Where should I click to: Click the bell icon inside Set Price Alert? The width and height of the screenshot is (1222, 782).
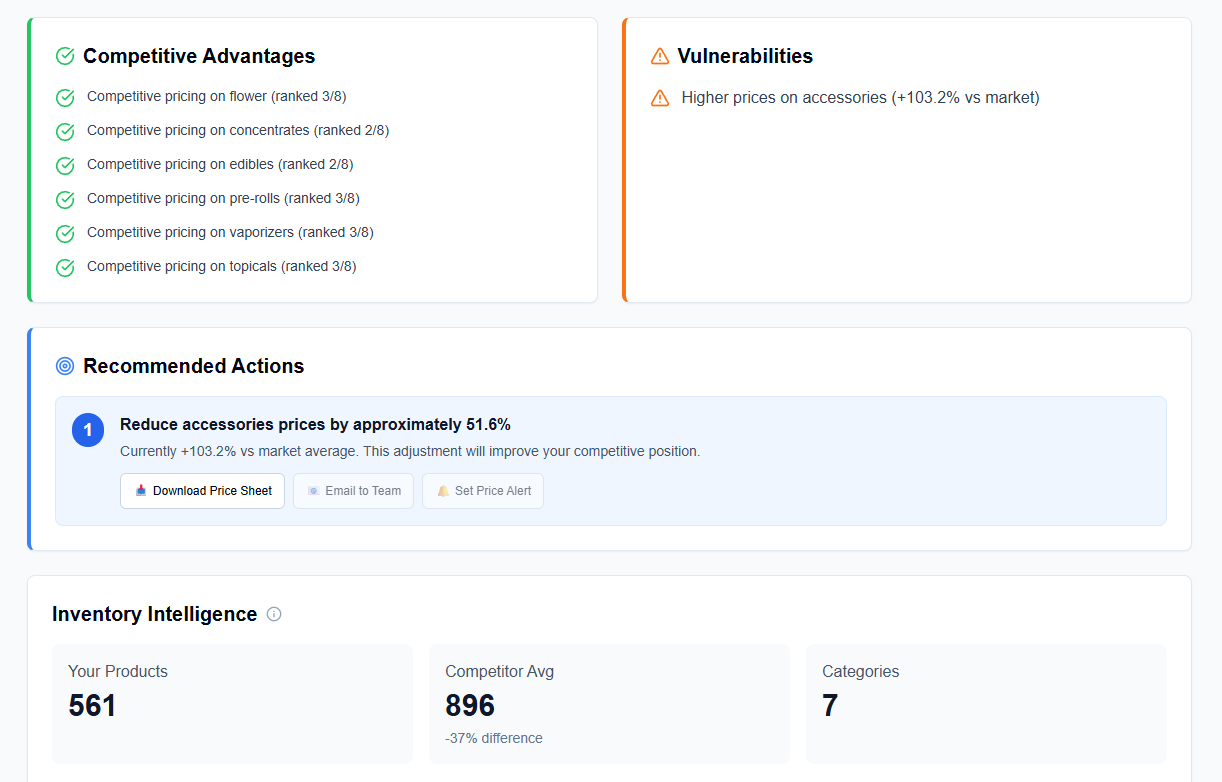coord(441,491)
